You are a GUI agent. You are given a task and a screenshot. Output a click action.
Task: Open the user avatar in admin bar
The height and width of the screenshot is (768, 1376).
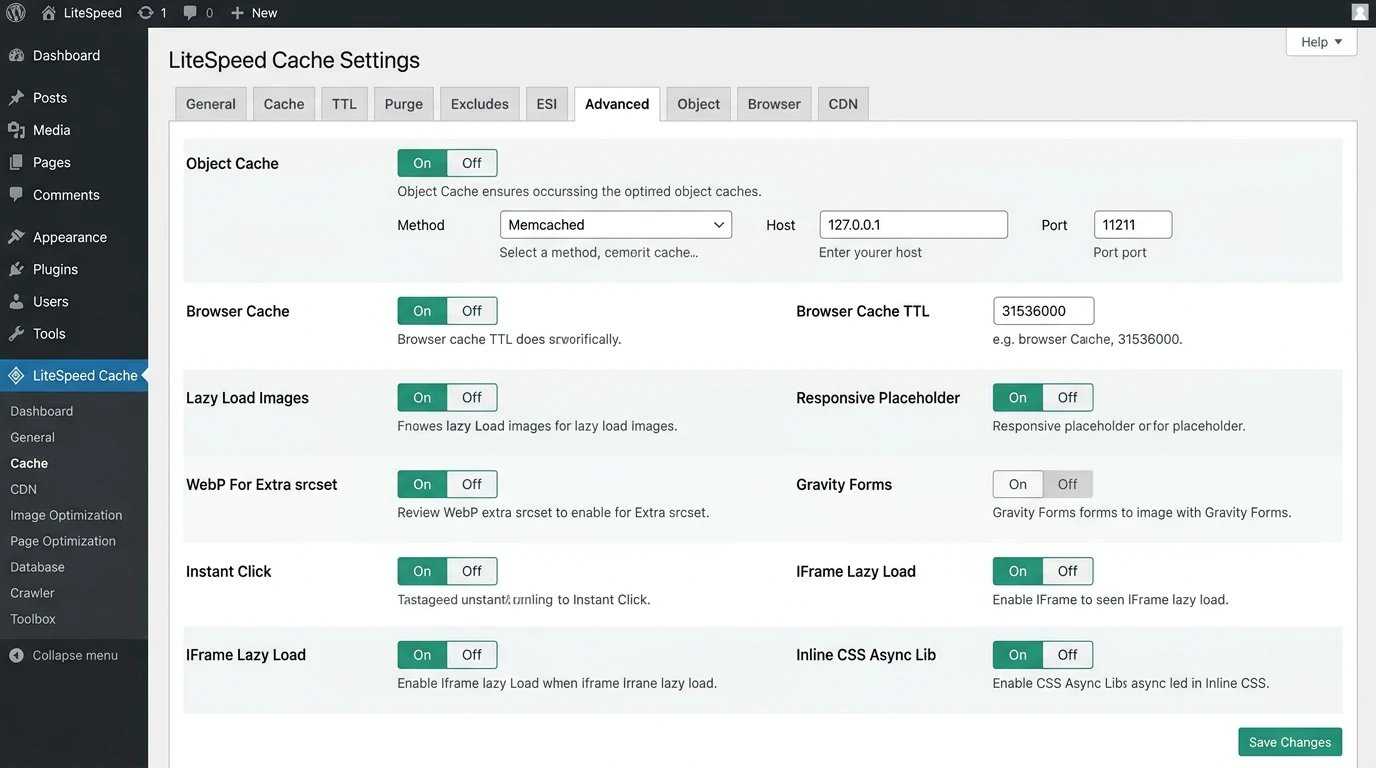click(x=1360, y=13)
